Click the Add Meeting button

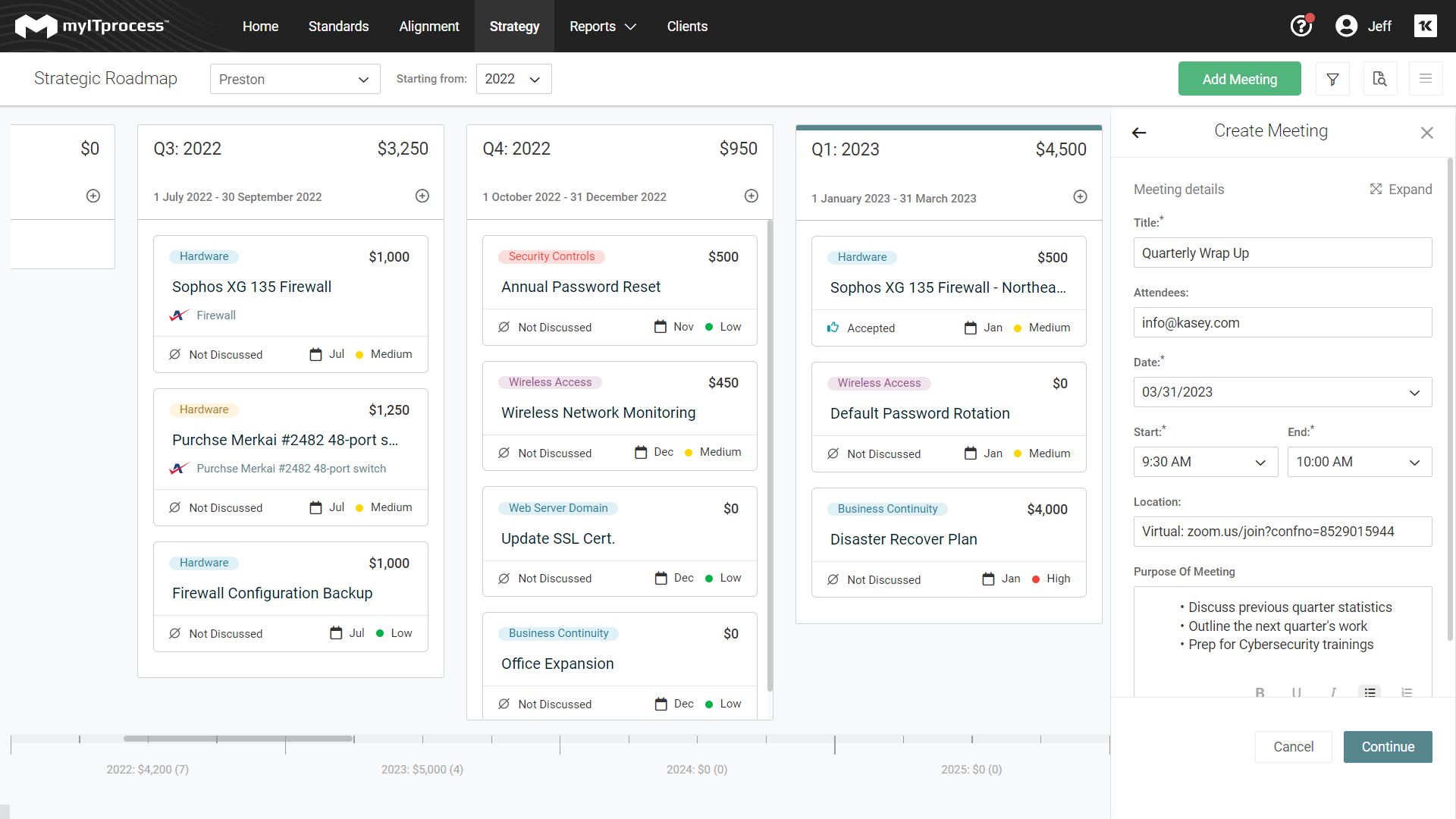tap(1239, 79)
